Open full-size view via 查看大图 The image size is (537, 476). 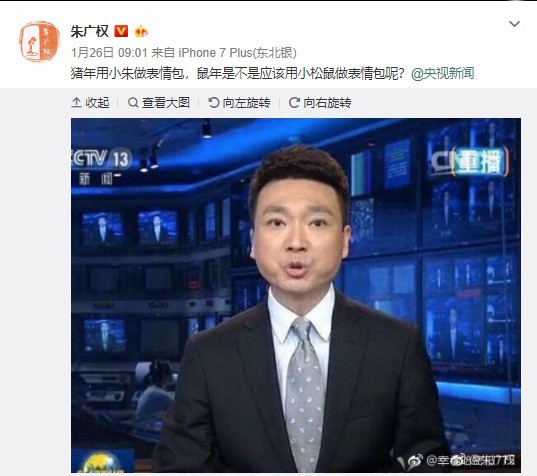pos(159,102)
